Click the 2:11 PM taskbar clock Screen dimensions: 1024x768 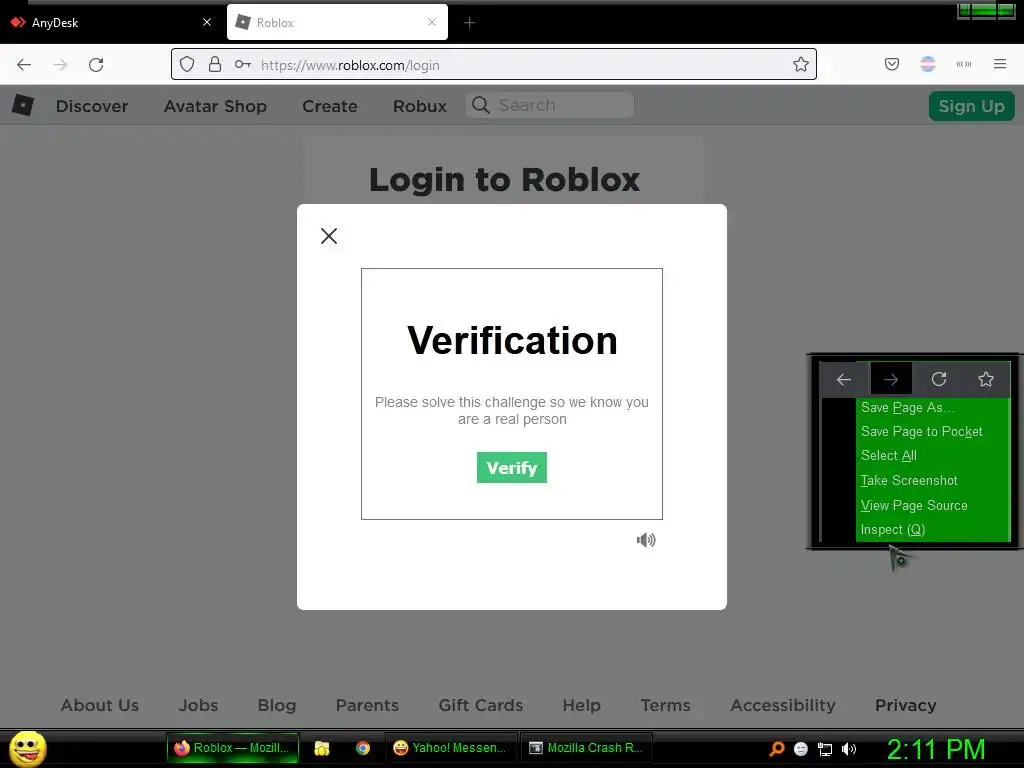[x=936, y=749]
